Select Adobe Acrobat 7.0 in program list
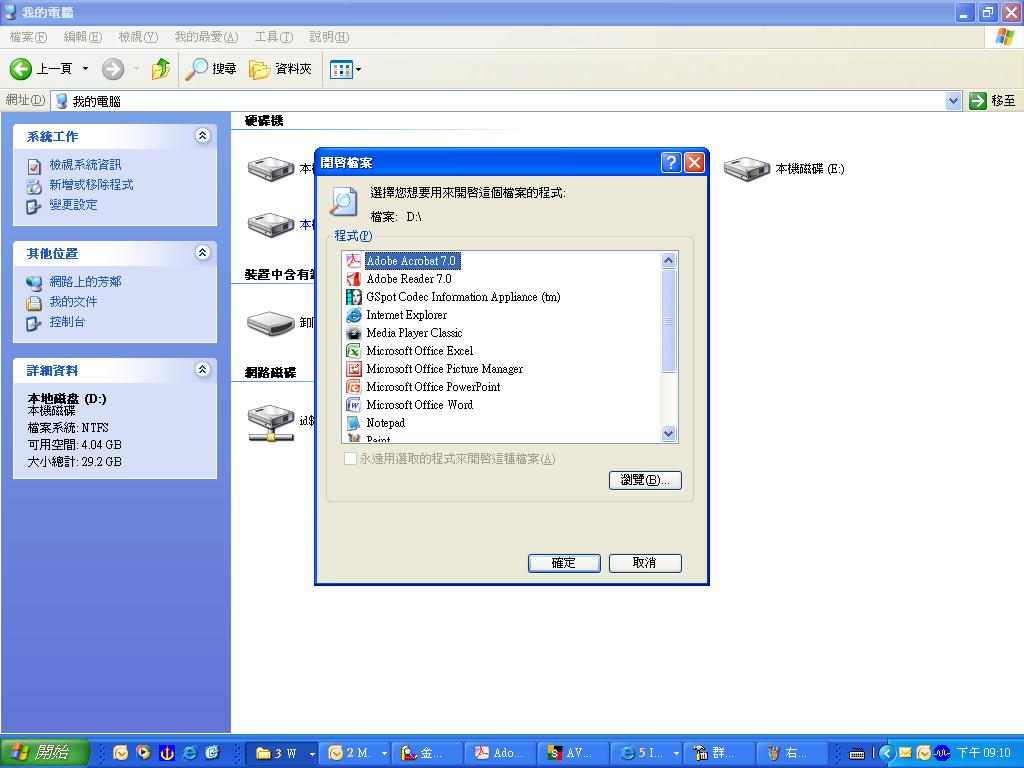Image resolution: width=1024 pixels, height=768 pixels. pos(411,261)
